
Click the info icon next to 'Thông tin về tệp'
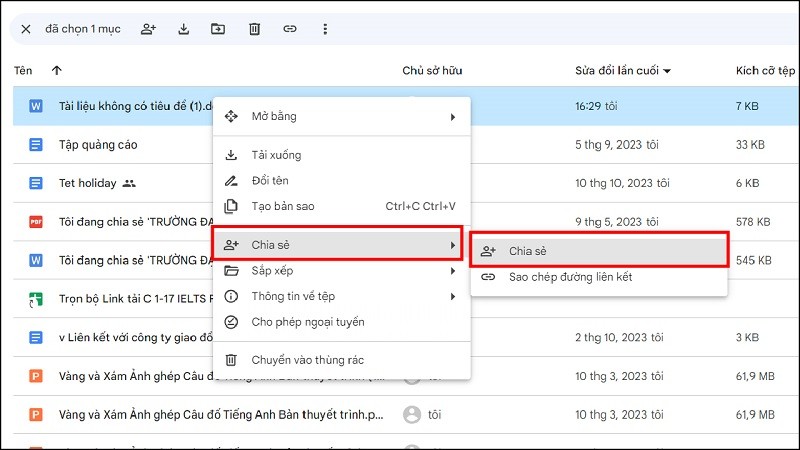pos(231,296)
